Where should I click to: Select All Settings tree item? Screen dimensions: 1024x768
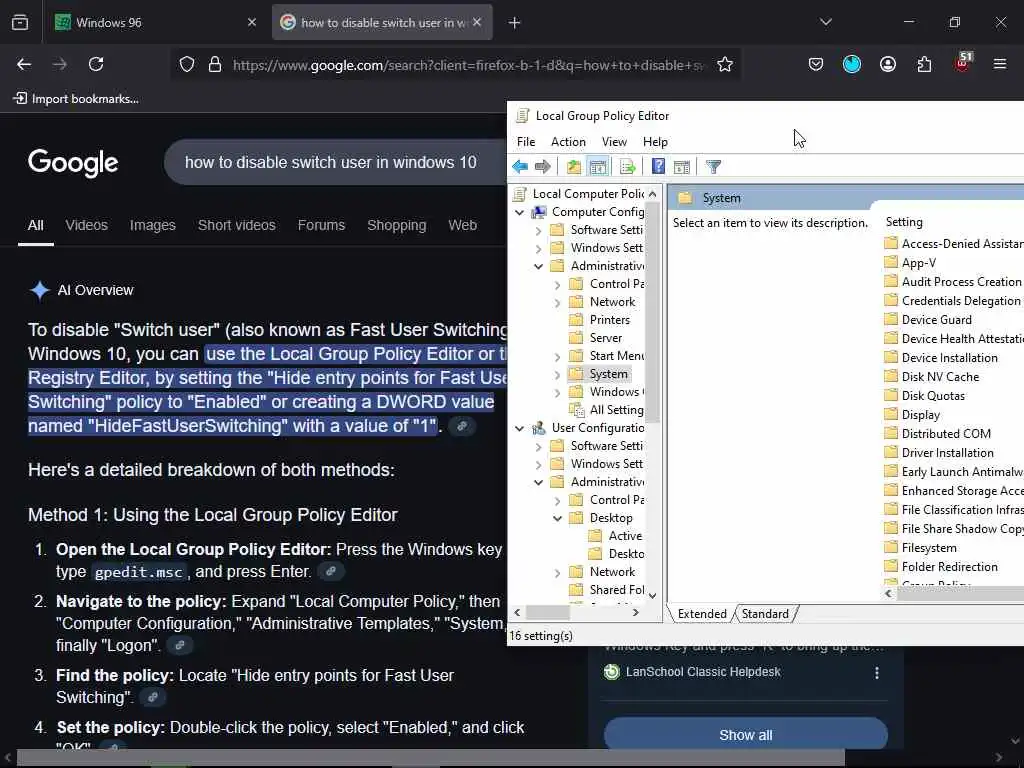(x=607, y=410)
